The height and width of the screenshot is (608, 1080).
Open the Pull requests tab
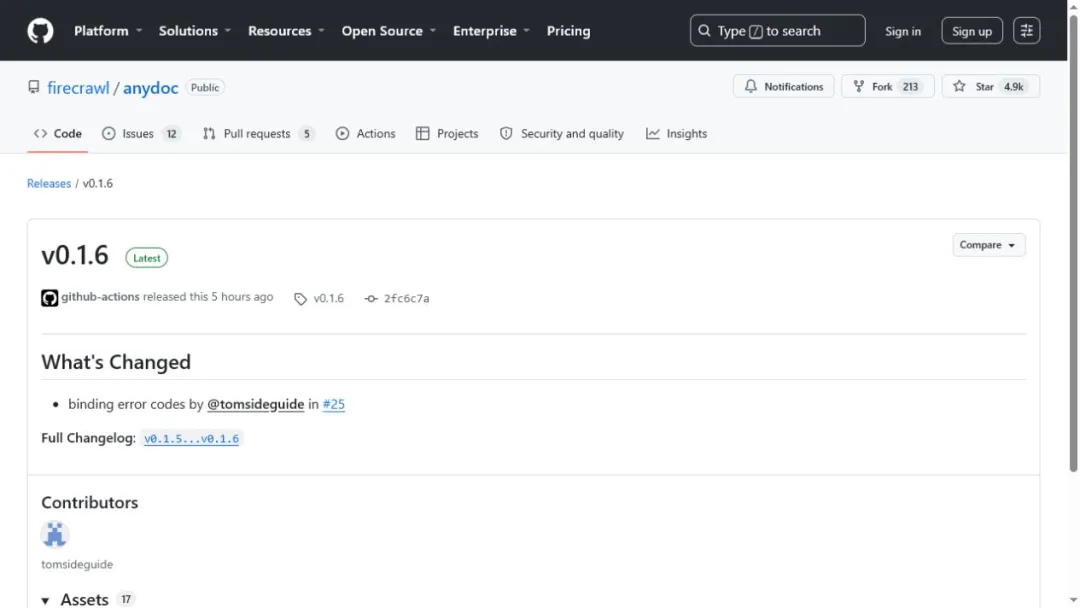[258, 134]
